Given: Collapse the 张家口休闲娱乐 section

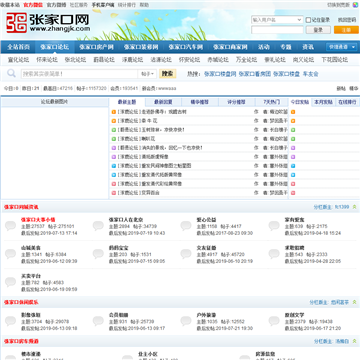Looking at the screenshot, I should (x=354, y=302).
